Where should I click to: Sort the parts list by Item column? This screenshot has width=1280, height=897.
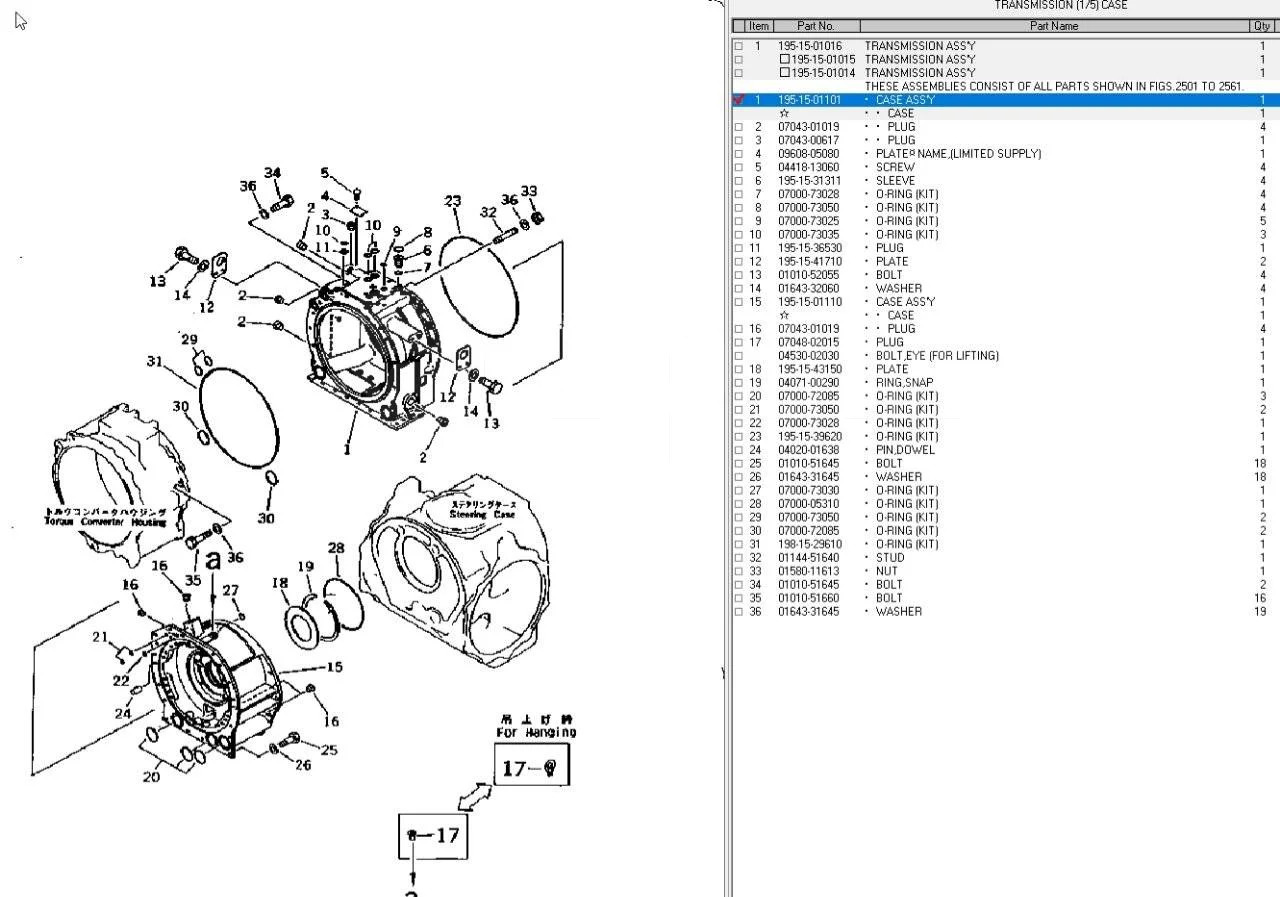(759, 26)
